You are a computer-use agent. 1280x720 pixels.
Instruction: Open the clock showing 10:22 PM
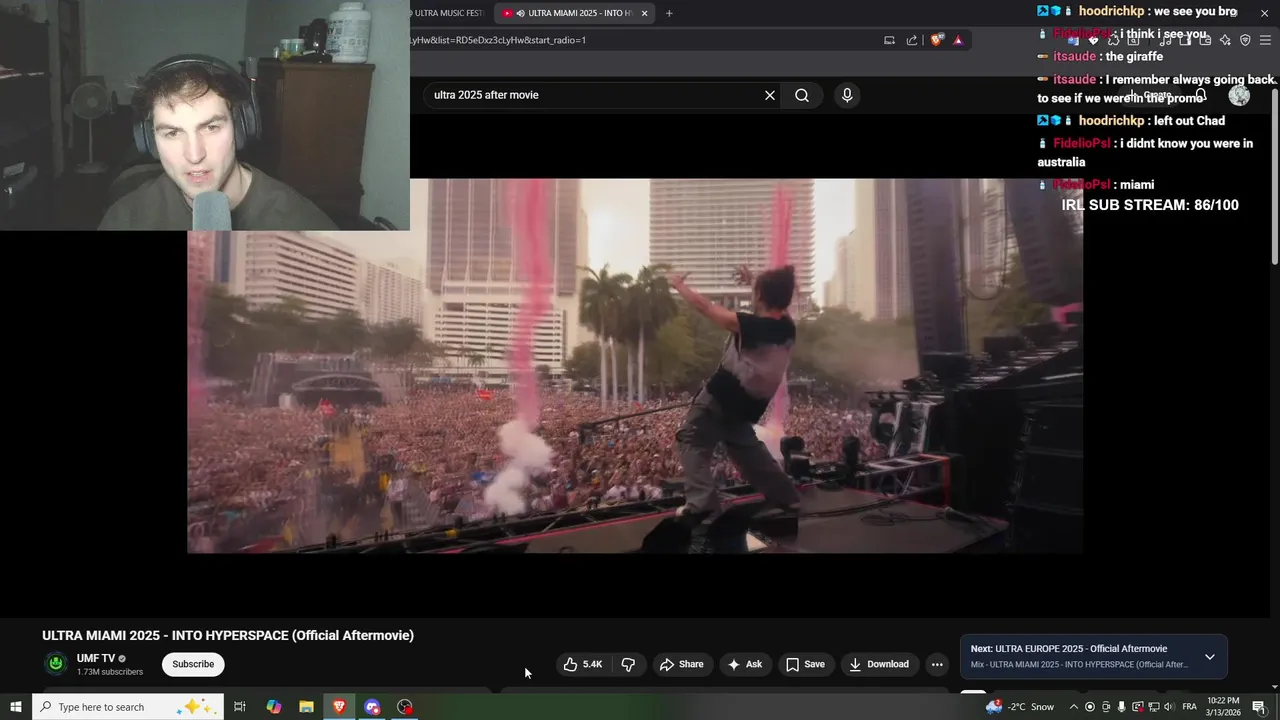tap(1223, 706)
